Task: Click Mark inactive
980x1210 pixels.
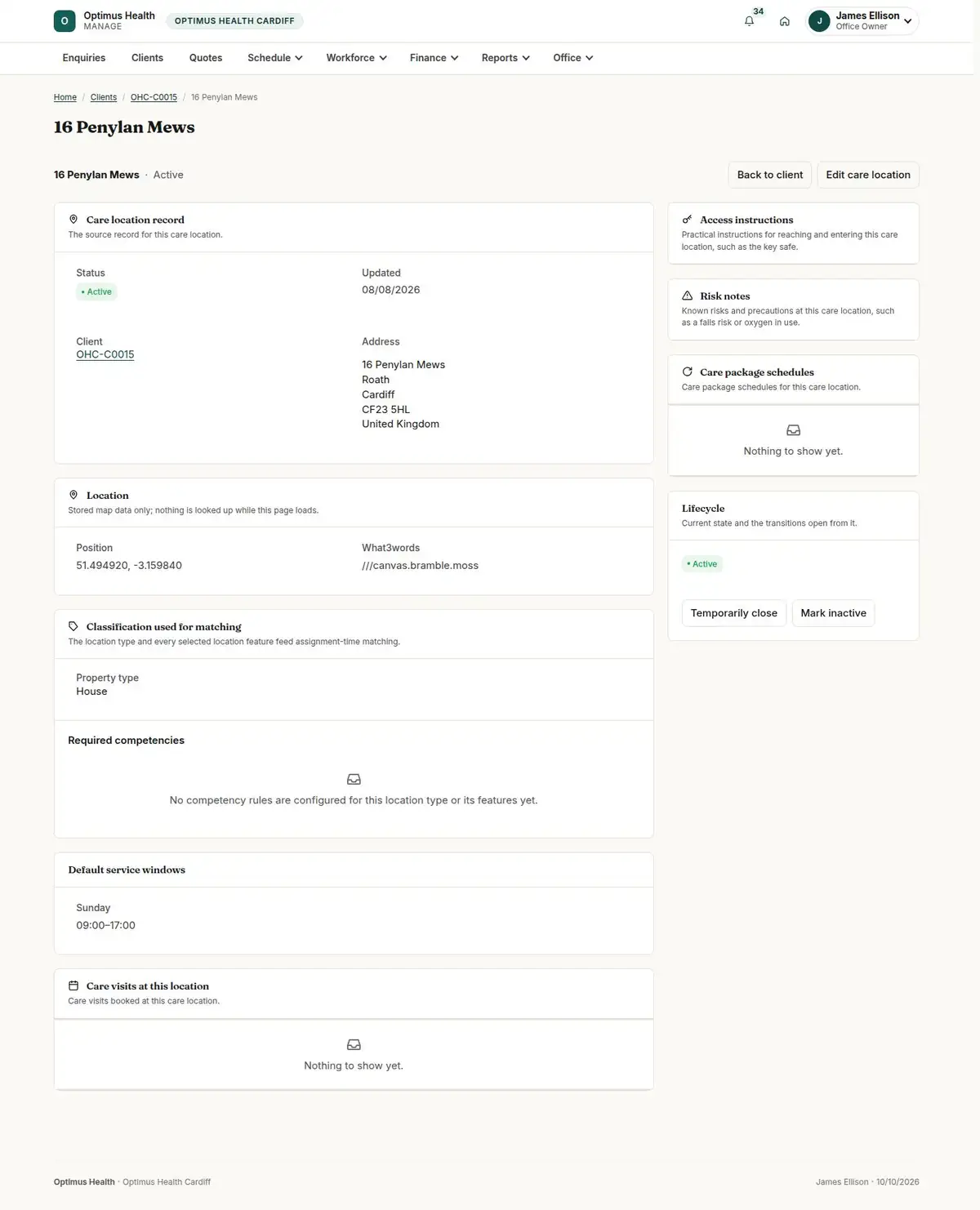Action: [x=834, y=613]
